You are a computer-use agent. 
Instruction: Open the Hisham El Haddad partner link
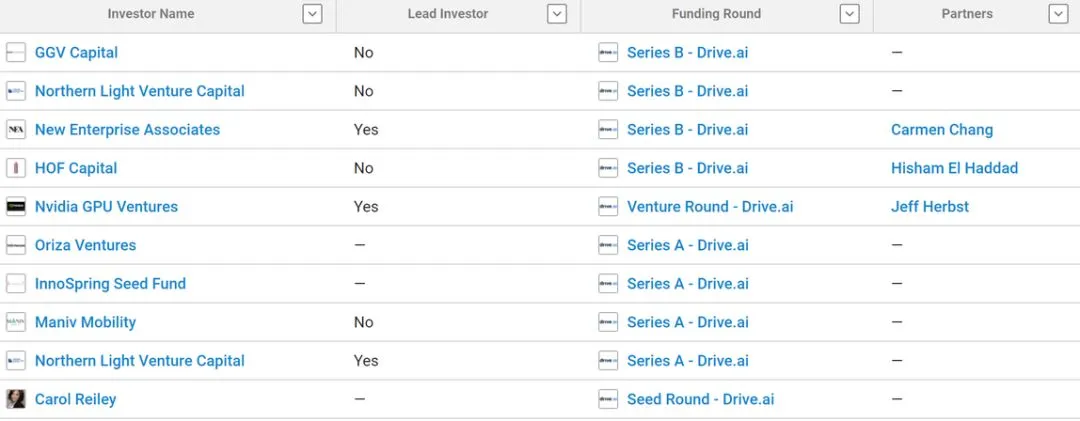(954, 168)
